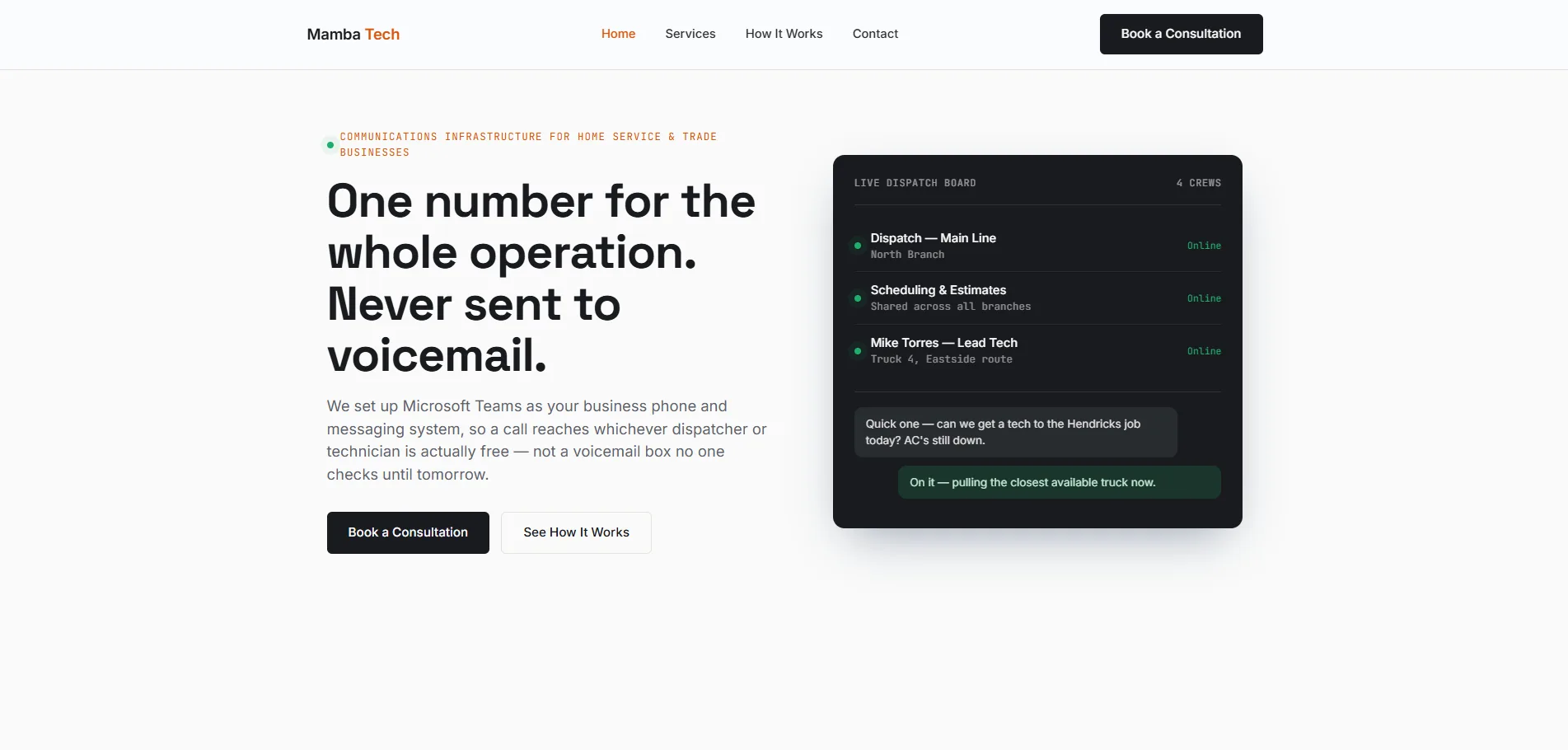Click the Hendricks job chat message
This screenshot has width=1568, height=750.
(x=1015, y=432)
